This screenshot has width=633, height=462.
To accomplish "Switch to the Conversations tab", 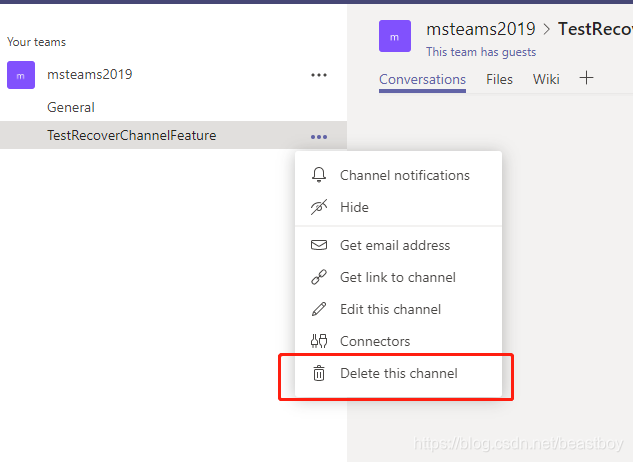I will [x=422, y=80].
